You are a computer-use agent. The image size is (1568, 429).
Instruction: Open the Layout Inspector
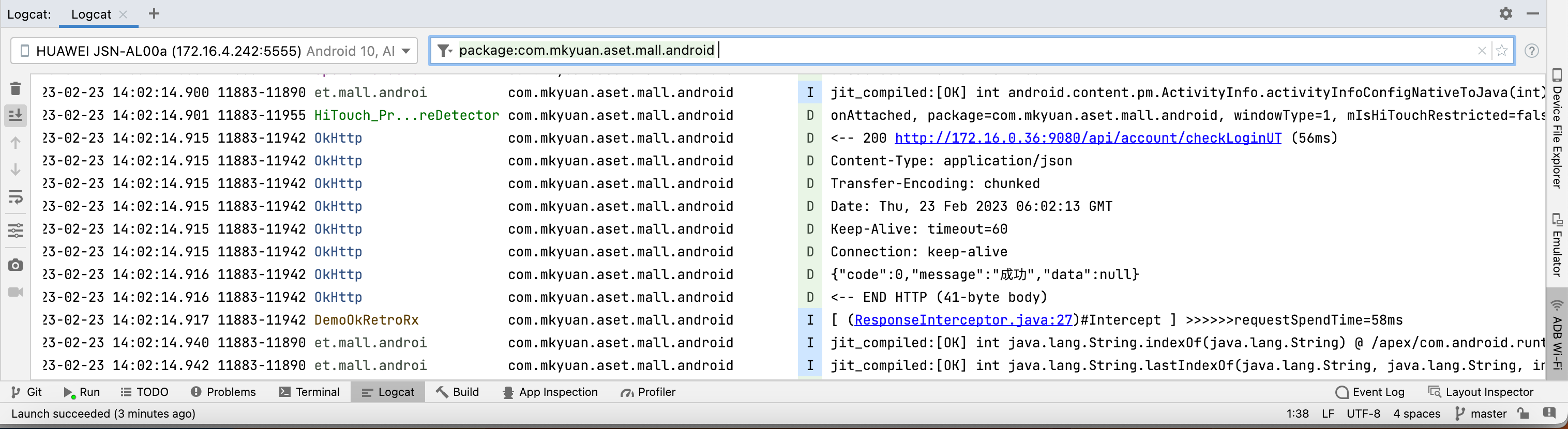coord(1481,392)
